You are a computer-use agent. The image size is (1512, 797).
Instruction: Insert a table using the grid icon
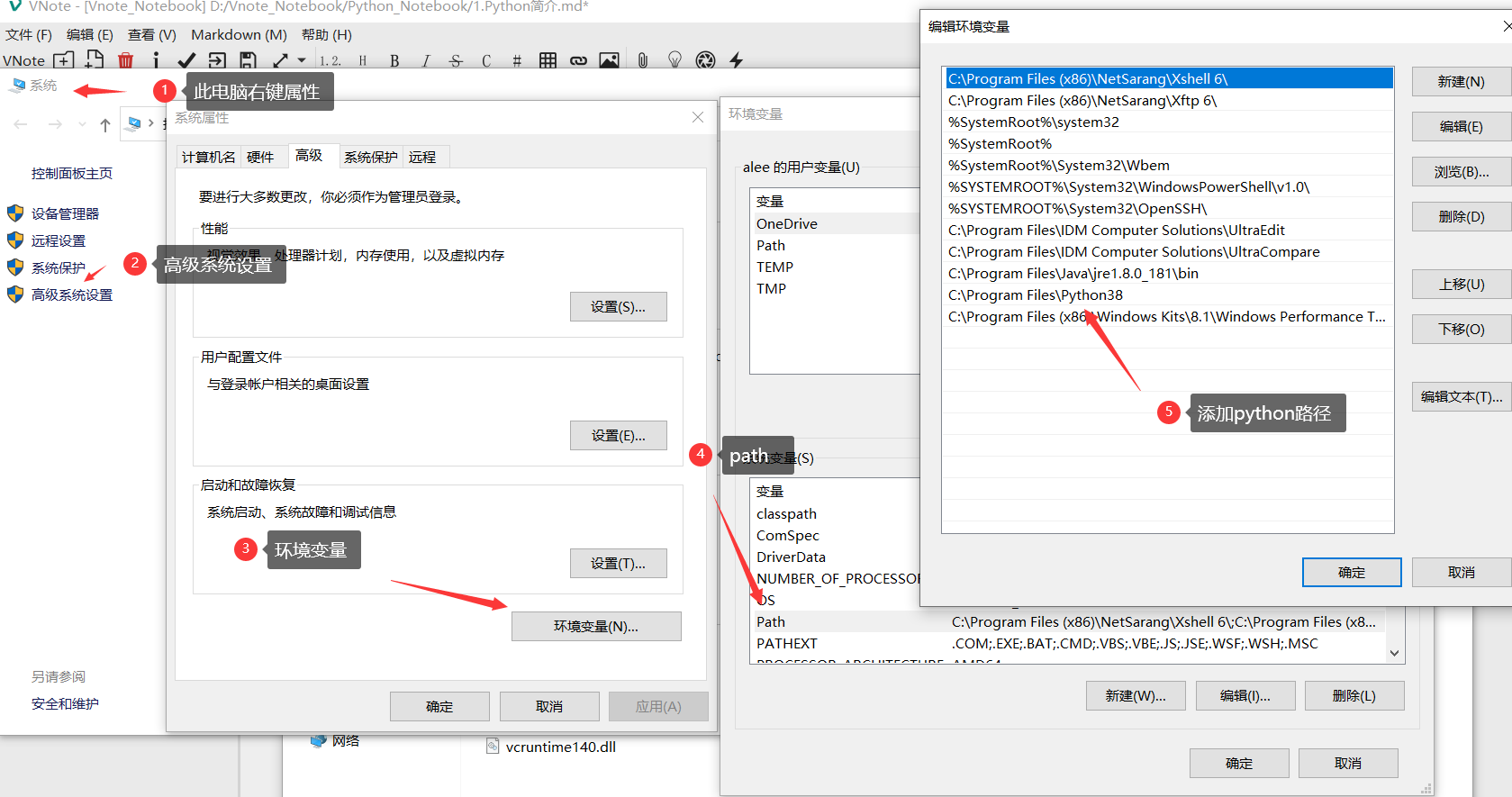pyautogui.click(x=548, y=60)
